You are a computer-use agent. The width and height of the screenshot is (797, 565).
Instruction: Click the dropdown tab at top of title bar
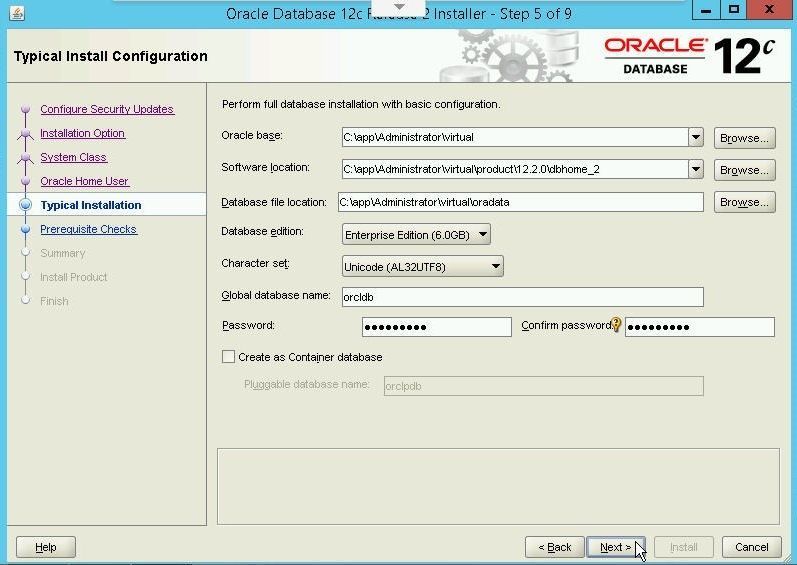[x=400, y=7]
